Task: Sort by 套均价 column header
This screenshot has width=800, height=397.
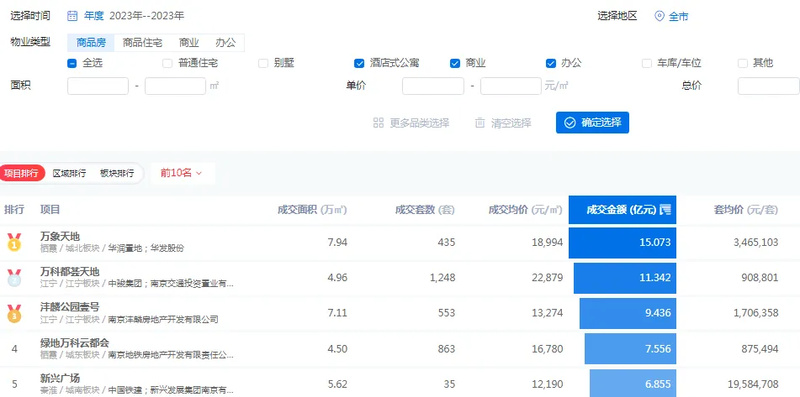Action: click(745, 210)
